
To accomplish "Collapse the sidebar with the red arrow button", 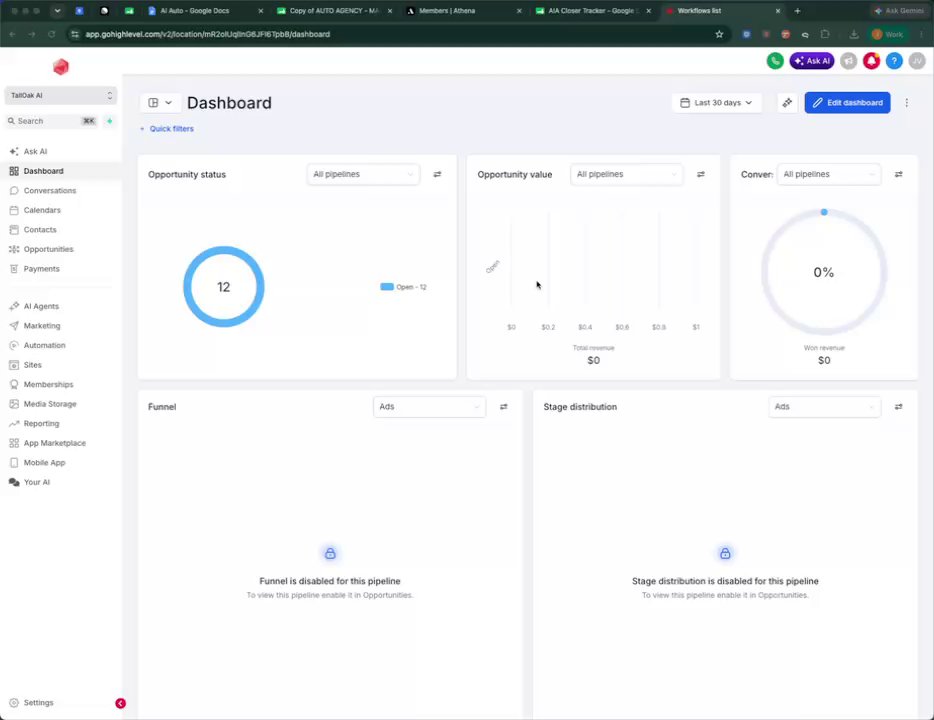I will pyautogui.click(x=120, y=703).
